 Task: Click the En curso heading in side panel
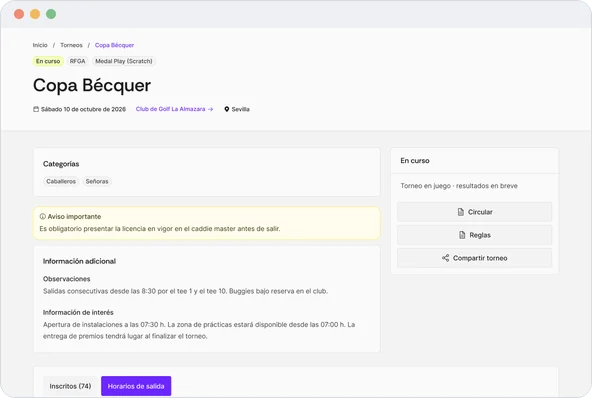[x=415, y=160]
